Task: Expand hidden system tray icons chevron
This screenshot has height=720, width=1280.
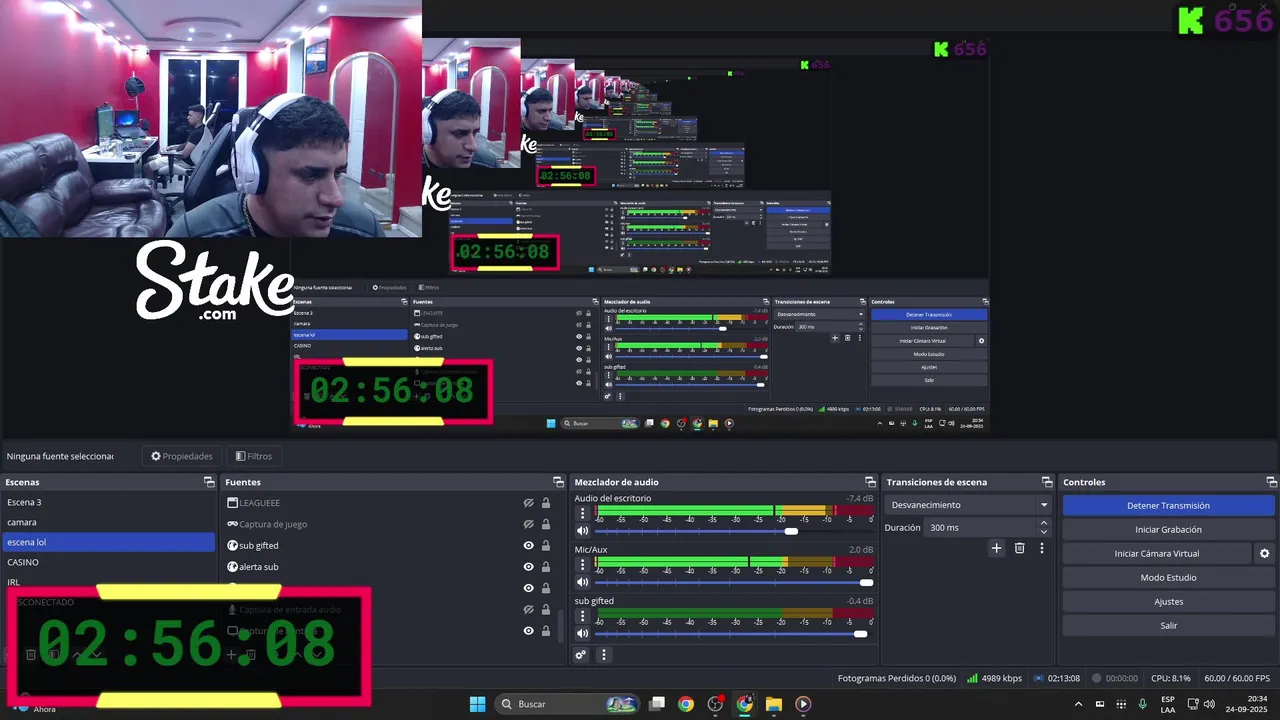Action: [x=1078, y=704]
